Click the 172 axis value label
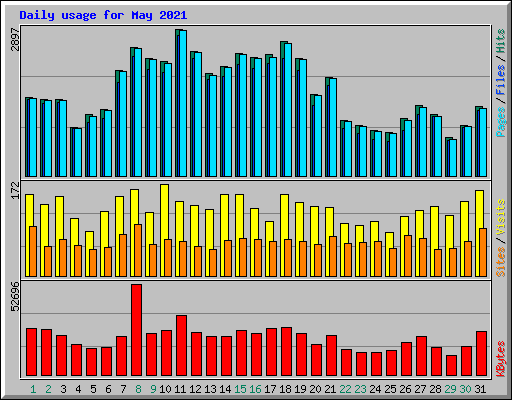 [15, 190]
